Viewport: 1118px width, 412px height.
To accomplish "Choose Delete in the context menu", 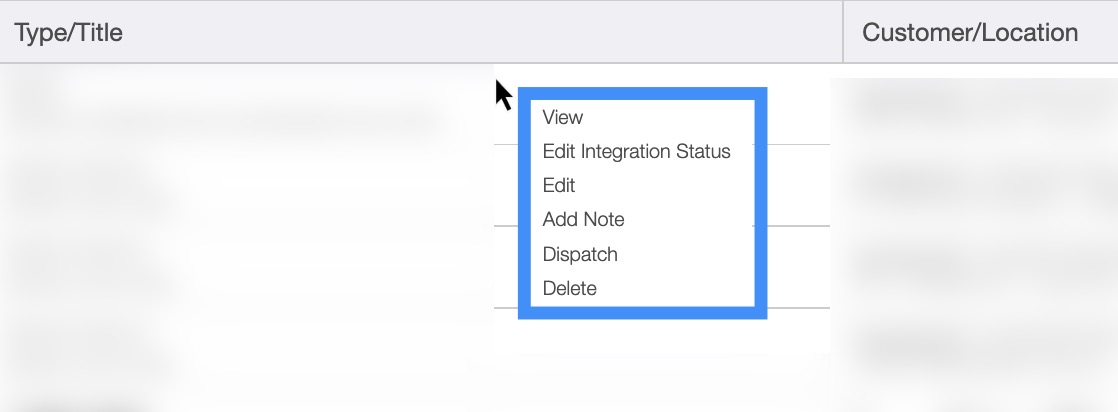I will coord(569,289).
